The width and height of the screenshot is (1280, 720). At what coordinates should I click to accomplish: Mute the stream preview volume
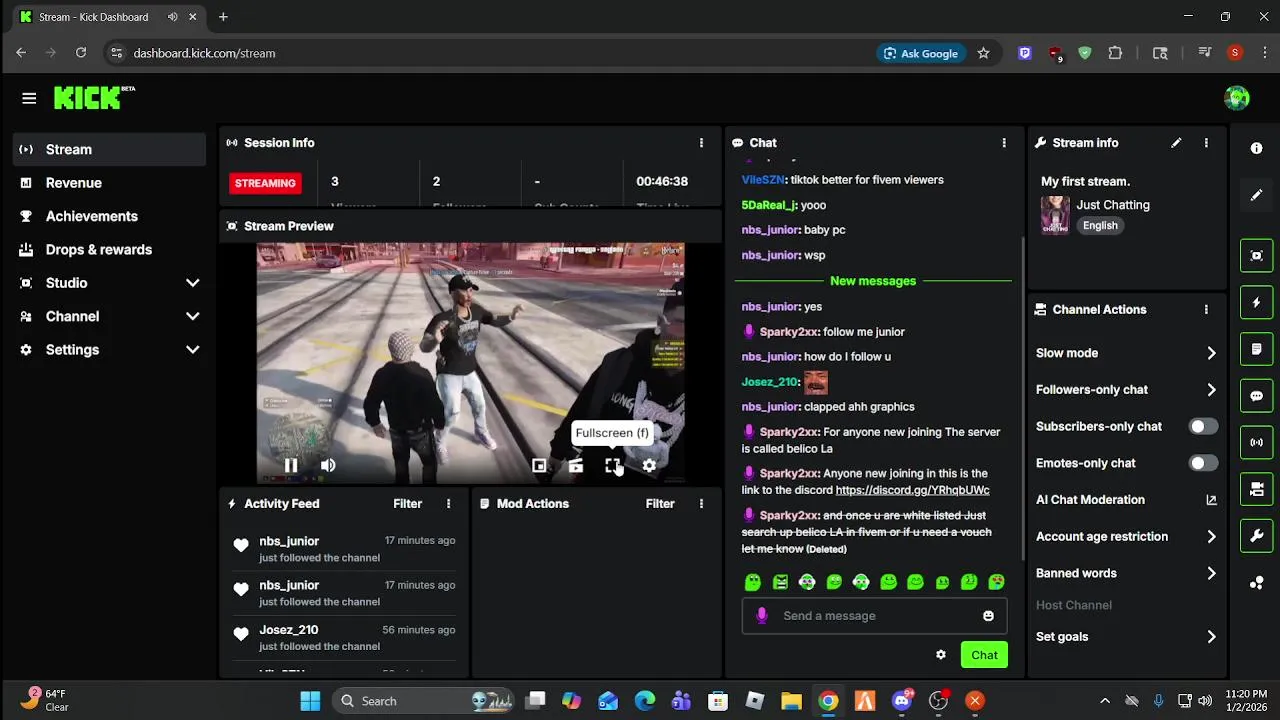pos(328,465)
